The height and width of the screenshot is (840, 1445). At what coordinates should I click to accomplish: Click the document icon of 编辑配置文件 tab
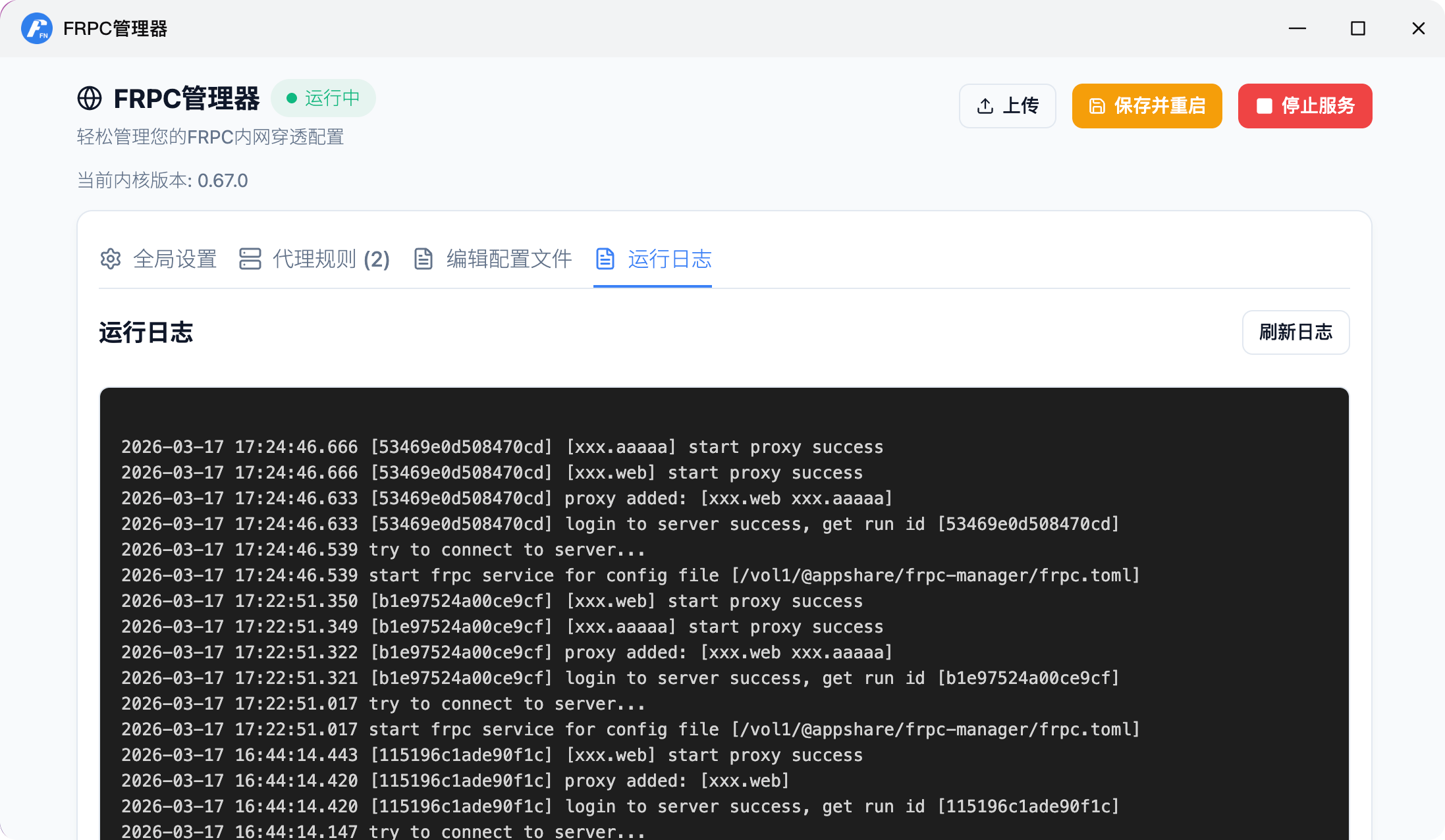423,259
